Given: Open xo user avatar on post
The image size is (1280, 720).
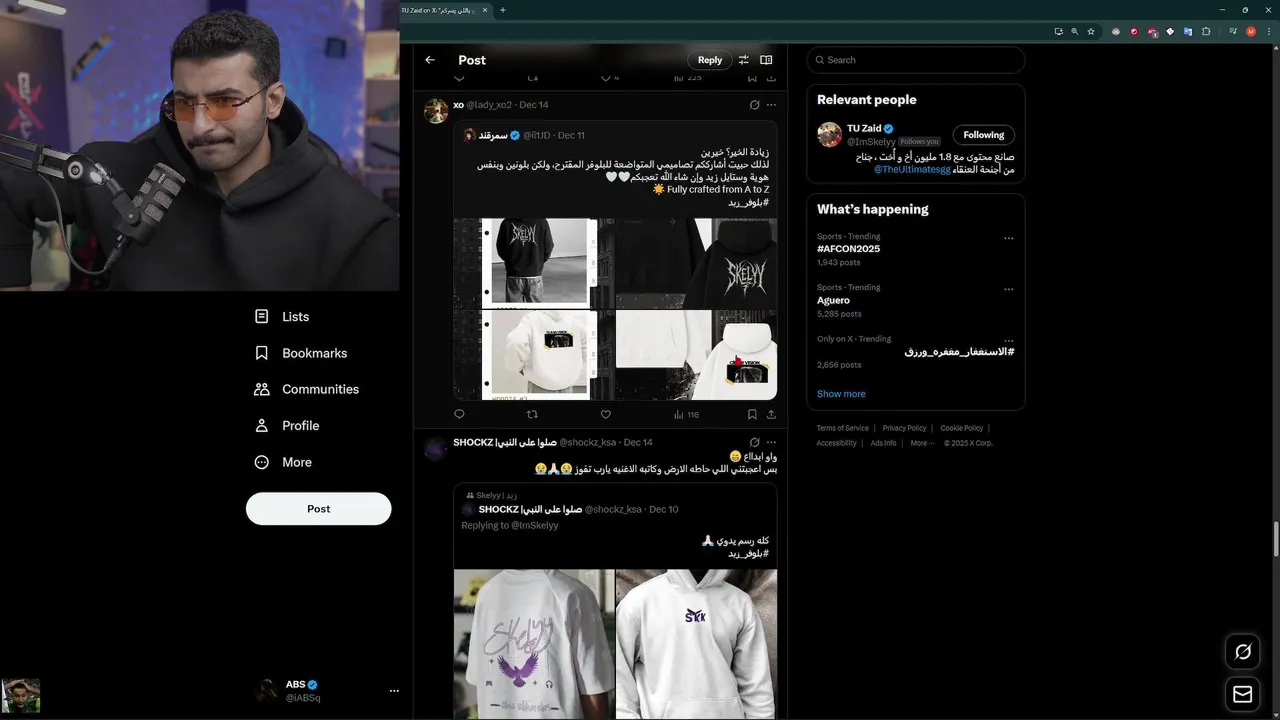Looking at the screenshot, I should [x=436, y=111].
